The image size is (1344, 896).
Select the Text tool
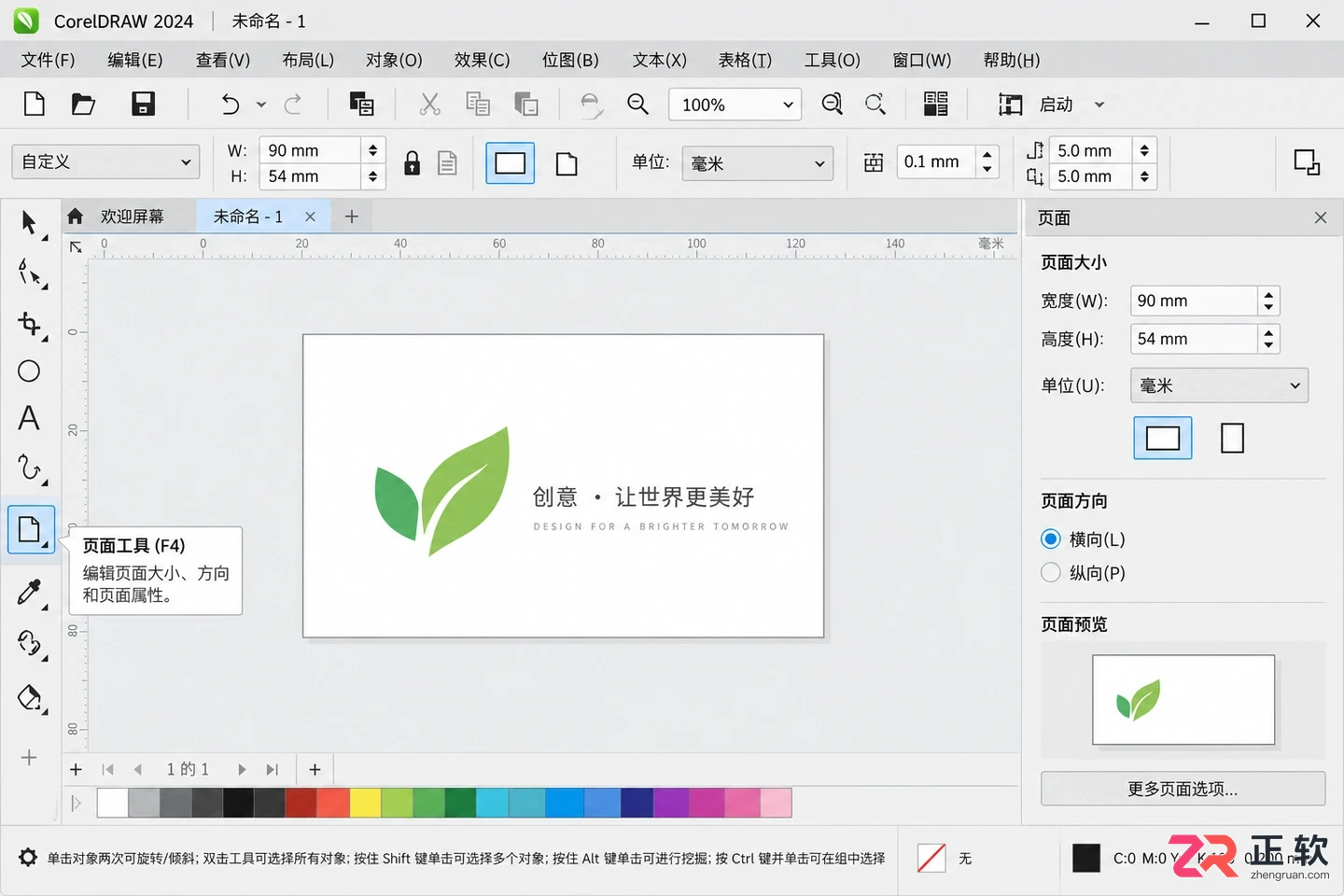[29, 418]
